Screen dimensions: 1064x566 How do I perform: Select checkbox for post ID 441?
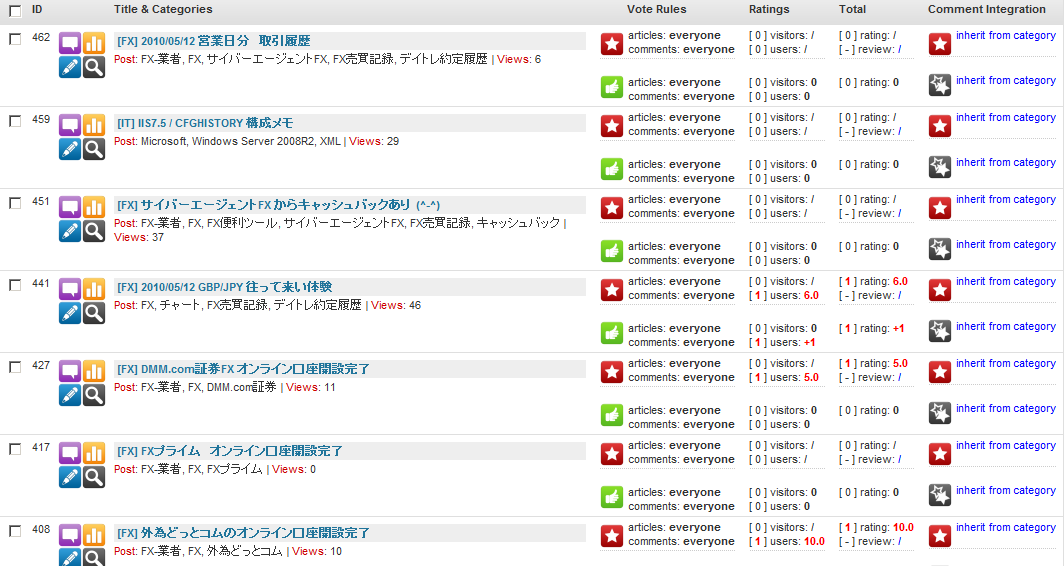[15, 285]
